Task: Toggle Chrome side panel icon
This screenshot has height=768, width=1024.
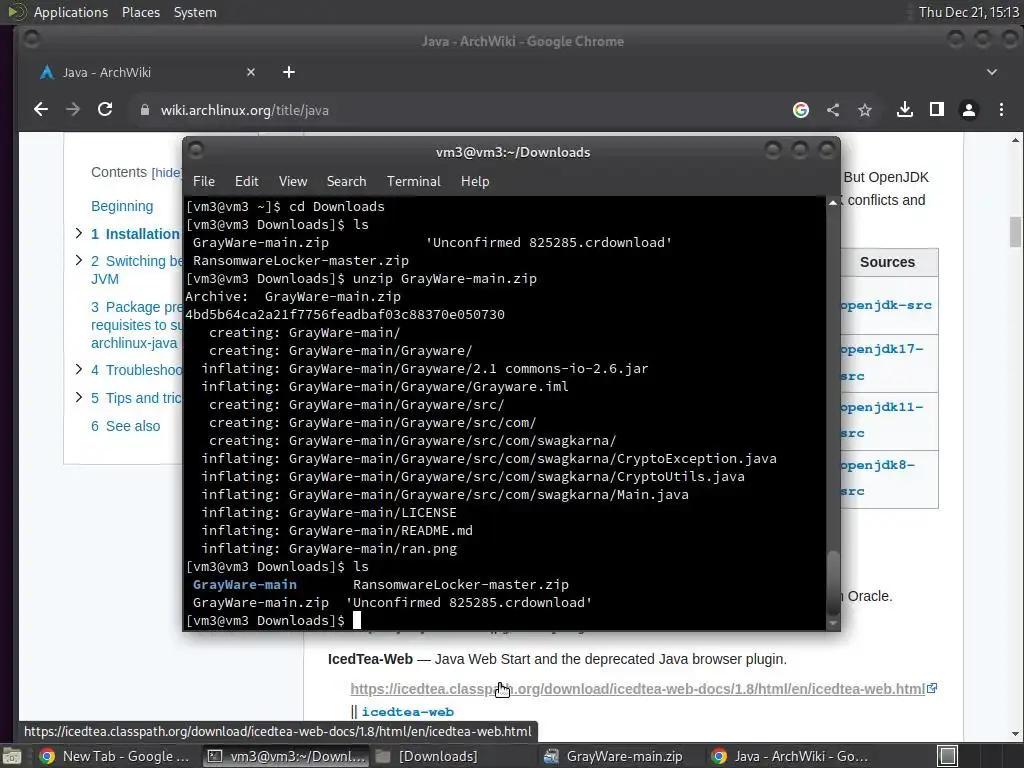Action: tap(936, 110)
